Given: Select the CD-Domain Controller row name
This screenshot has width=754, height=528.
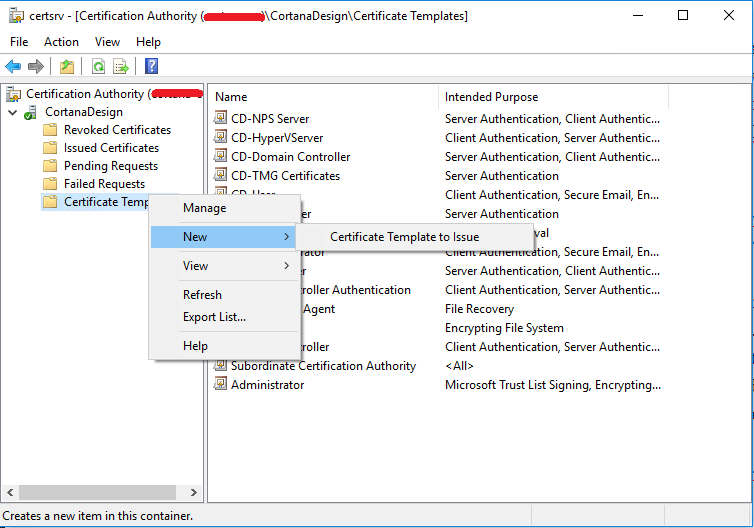Looking at the screenshot, I should click(x=290, y=157).
